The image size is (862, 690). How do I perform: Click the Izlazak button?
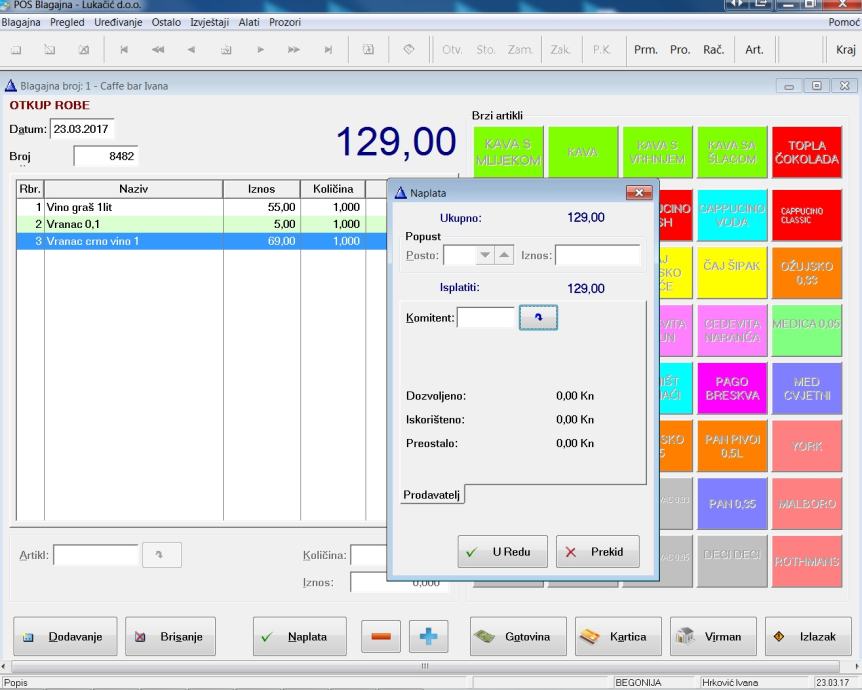click(x=808, y=636)
